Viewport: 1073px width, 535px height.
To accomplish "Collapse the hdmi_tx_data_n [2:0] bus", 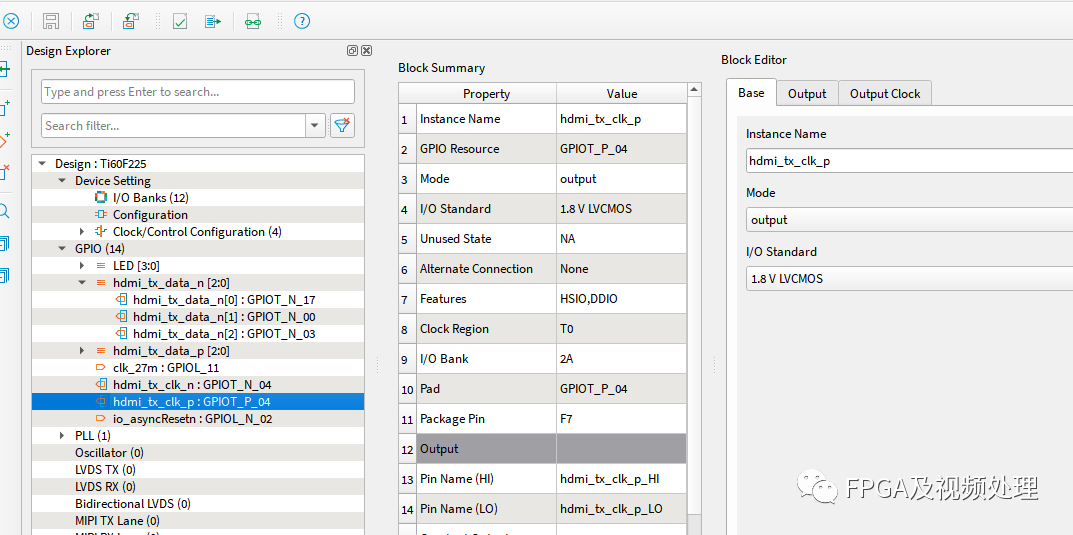I will [x=82, y=283].
